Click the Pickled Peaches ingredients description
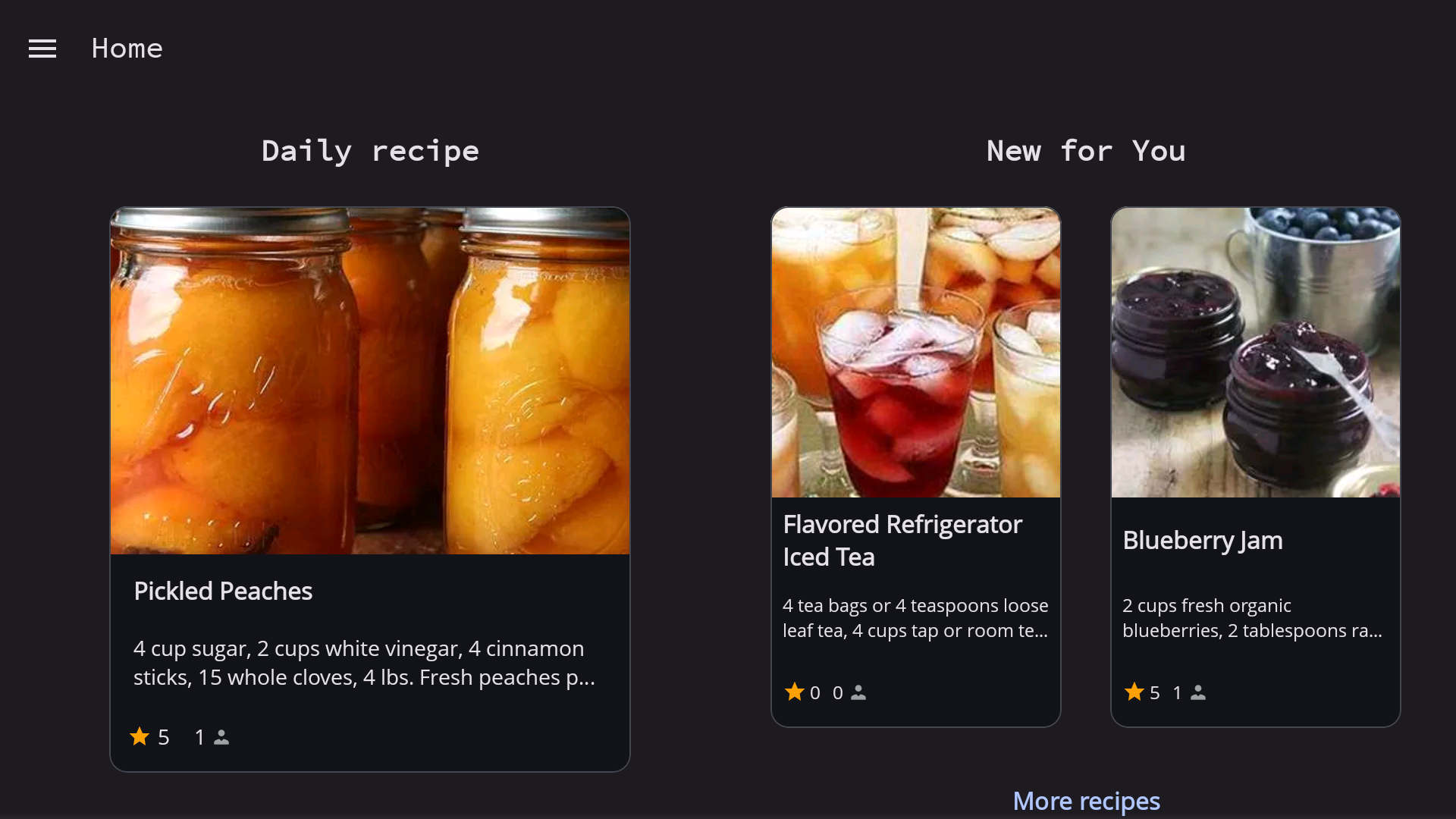 pos(364,663)
